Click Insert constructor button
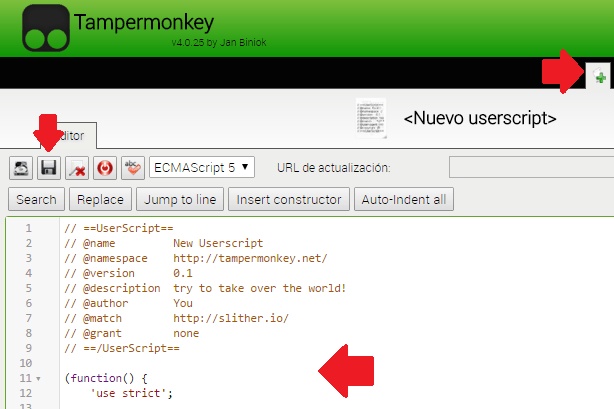The width and height of the screenshot is (614, 409). (x=289, y=199)
